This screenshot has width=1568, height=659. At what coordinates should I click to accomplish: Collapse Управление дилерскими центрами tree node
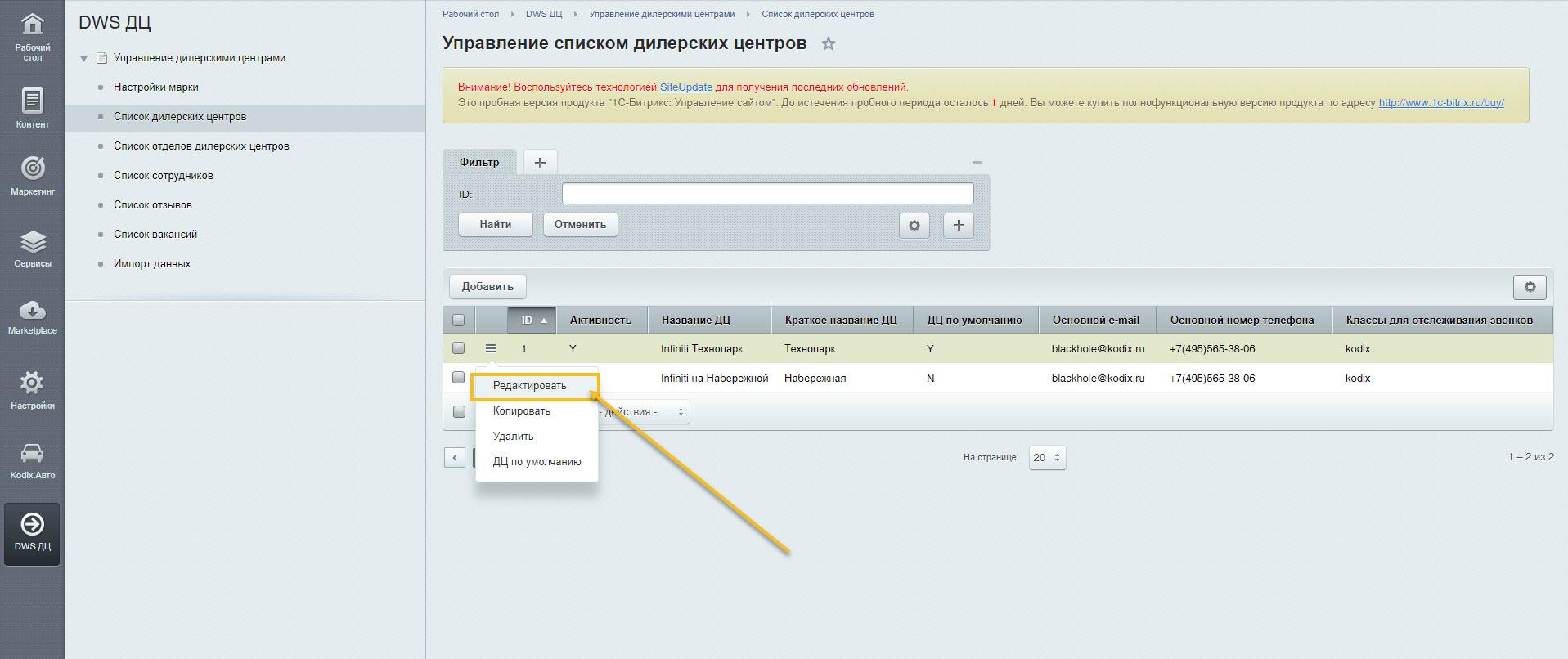click(83, 59)
